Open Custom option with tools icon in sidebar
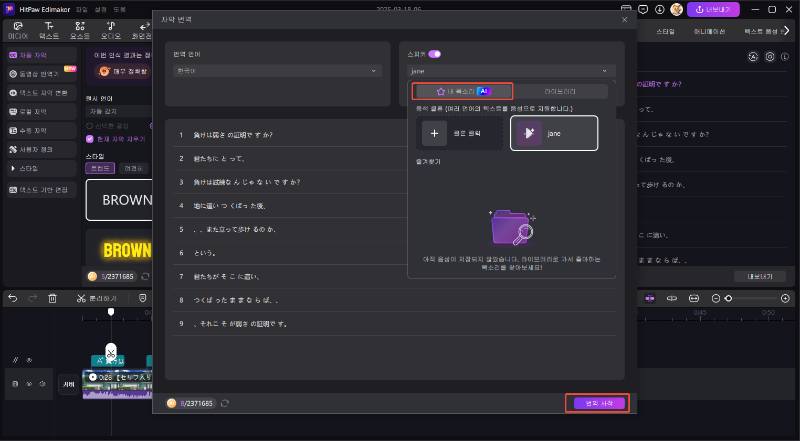The height and width of the screenshot is (441, 800). coord(41,150)
